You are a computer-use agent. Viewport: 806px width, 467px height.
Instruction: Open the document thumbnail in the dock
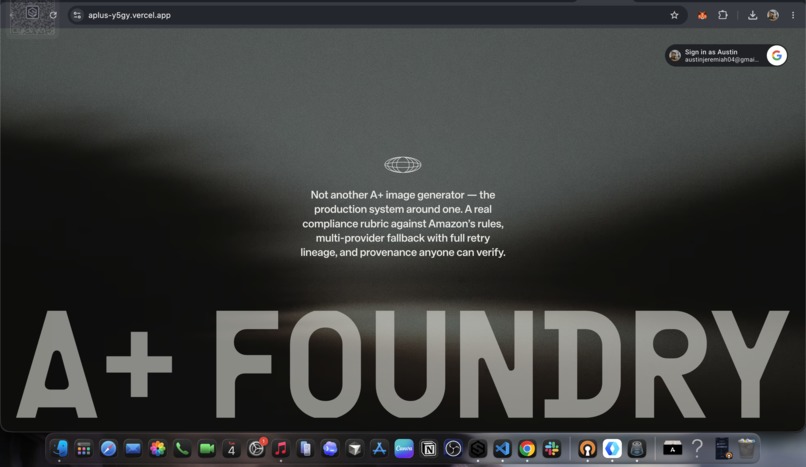pyautogui.click(x=722, y=449)
